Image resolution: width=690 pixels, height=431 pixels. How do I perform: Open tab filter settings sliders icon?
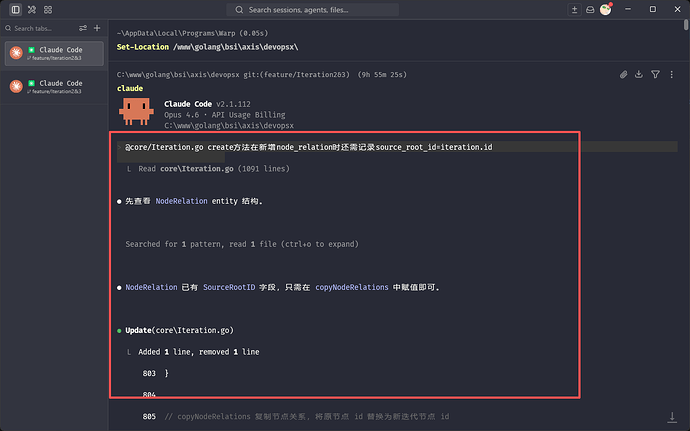[83, 28]
